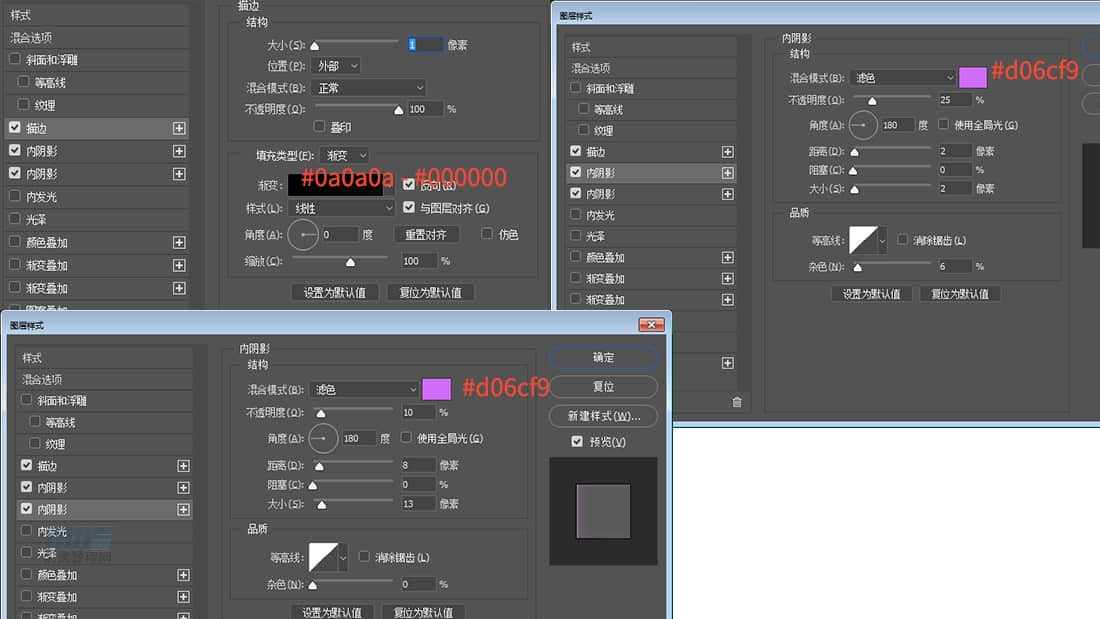Open 混合模式 滤色 dropdown in background 内阴影 dialog
This screenshot has height=619, width=1100.
[x=903, y=78]
